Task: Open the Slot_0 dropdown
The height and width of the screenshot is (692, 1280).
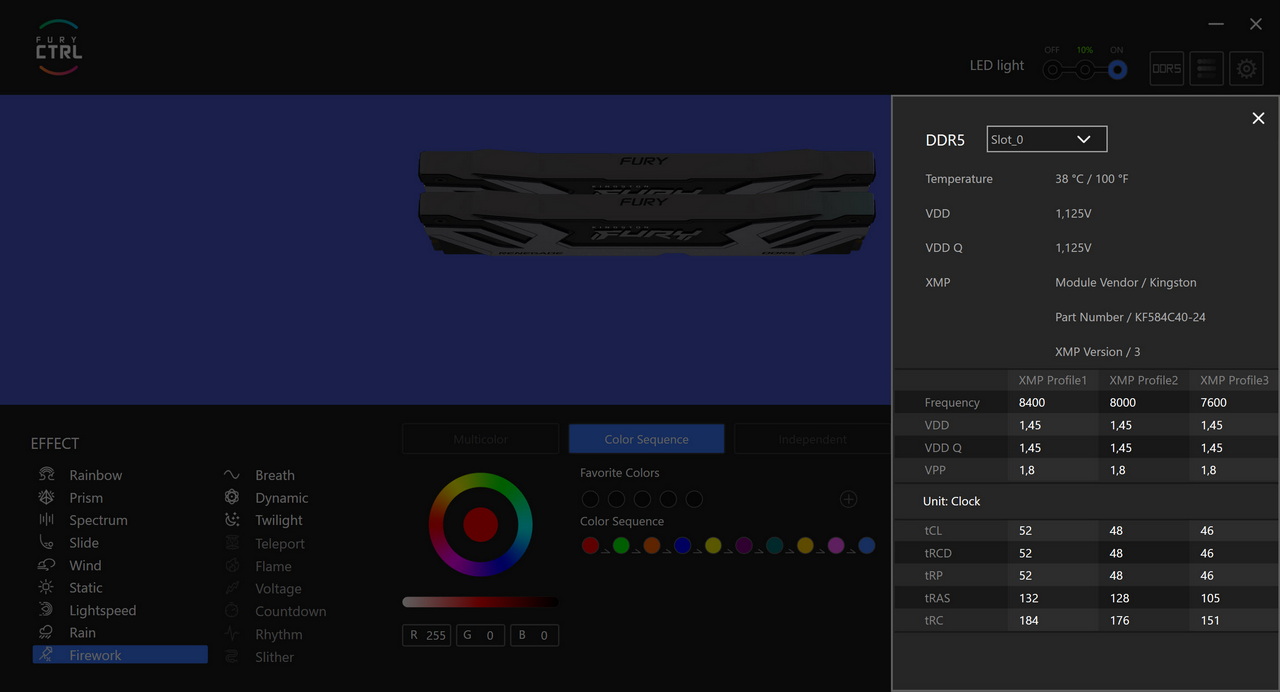Action: click(1047, 139)
